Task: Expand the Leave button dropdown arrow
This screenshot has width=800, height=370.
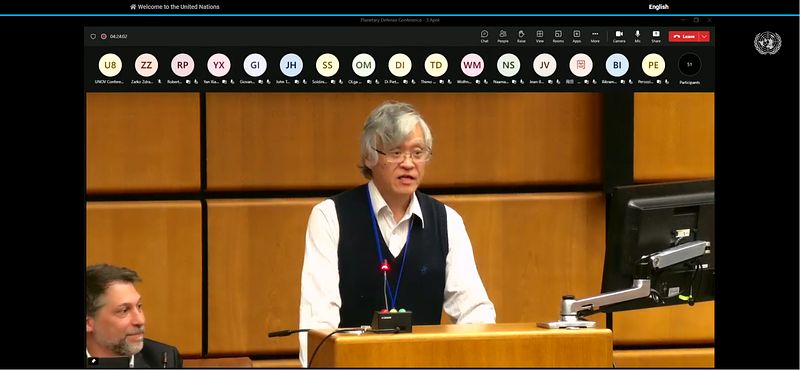Action: click(705, 36)
